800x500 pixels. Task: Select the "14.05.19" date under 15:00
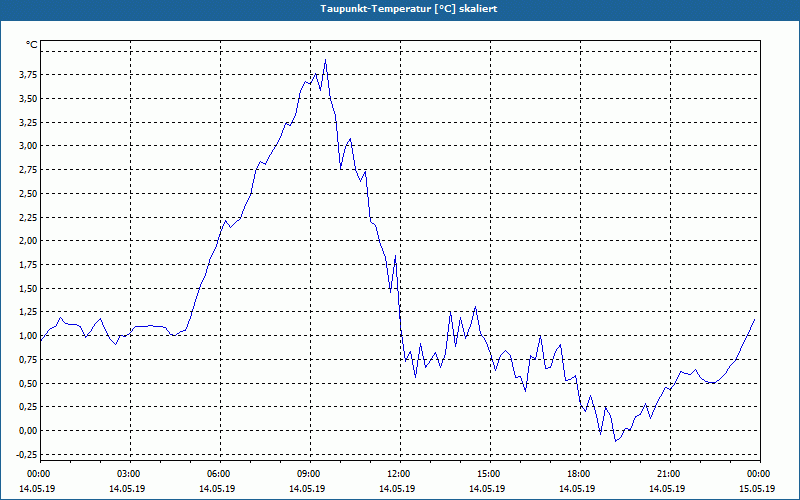pos(488,488)
